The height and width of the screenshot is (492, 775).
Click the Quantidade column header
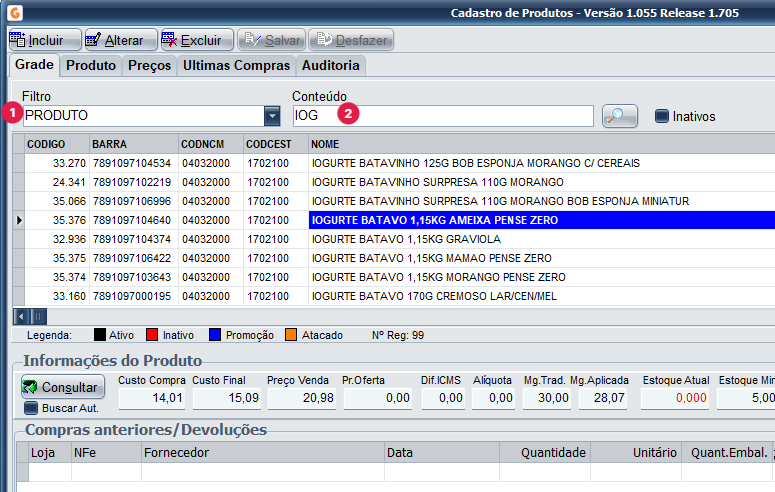[545, 453]
